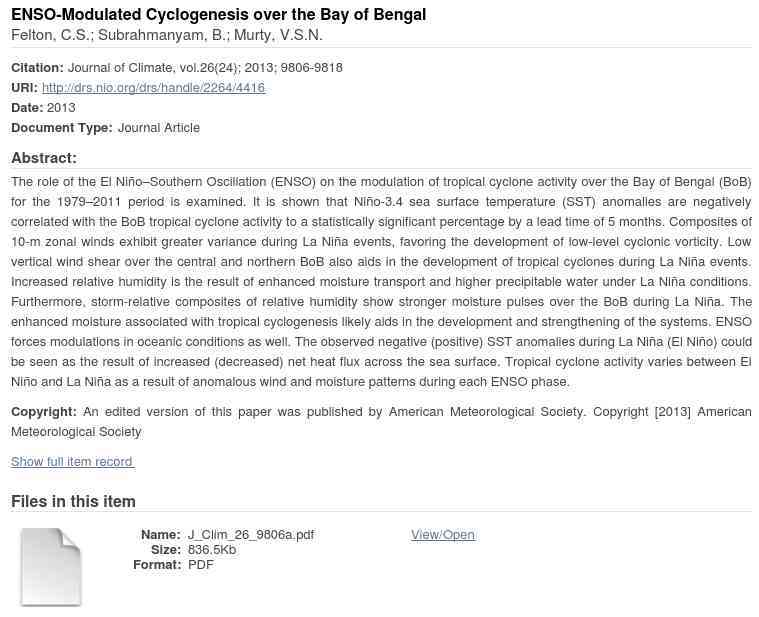Click the Format value PDF

pyautogui.click(x=201, y=565)
